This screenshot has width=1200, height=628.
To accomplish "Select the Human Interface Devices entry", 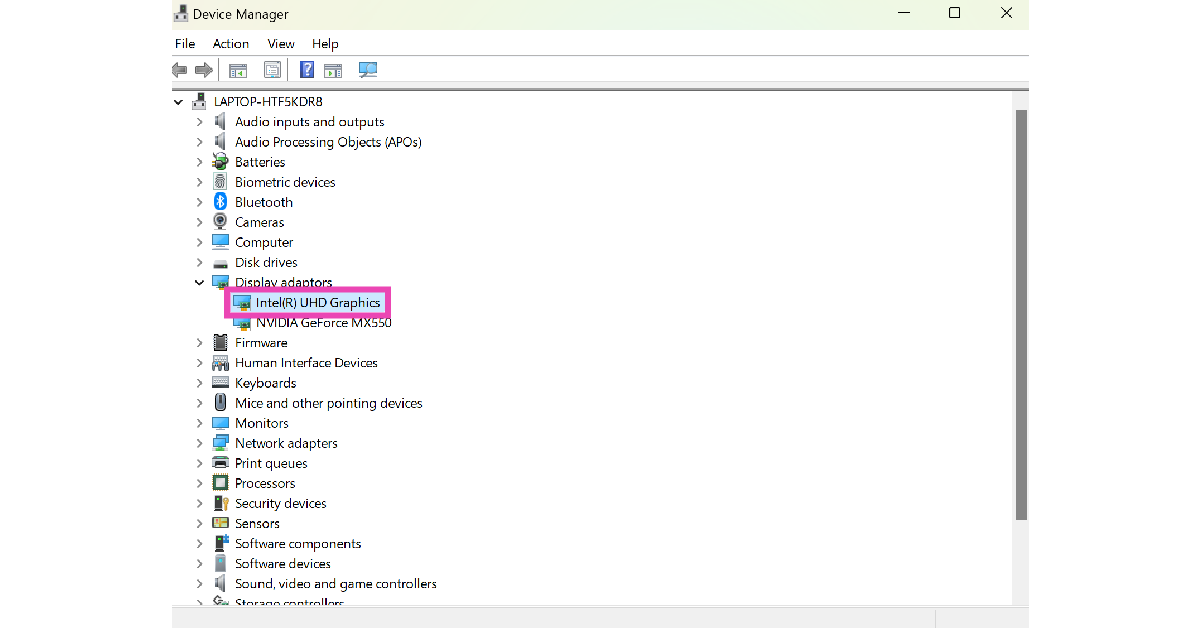I will 306,363.
